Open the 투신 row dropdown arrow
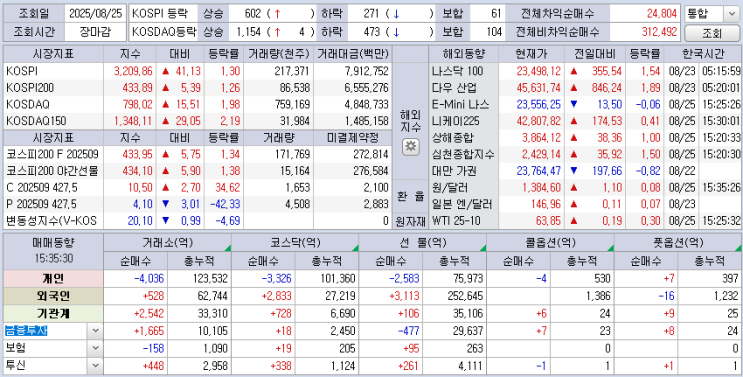Screen dimensions: 743x377 (x=95, y=365)
